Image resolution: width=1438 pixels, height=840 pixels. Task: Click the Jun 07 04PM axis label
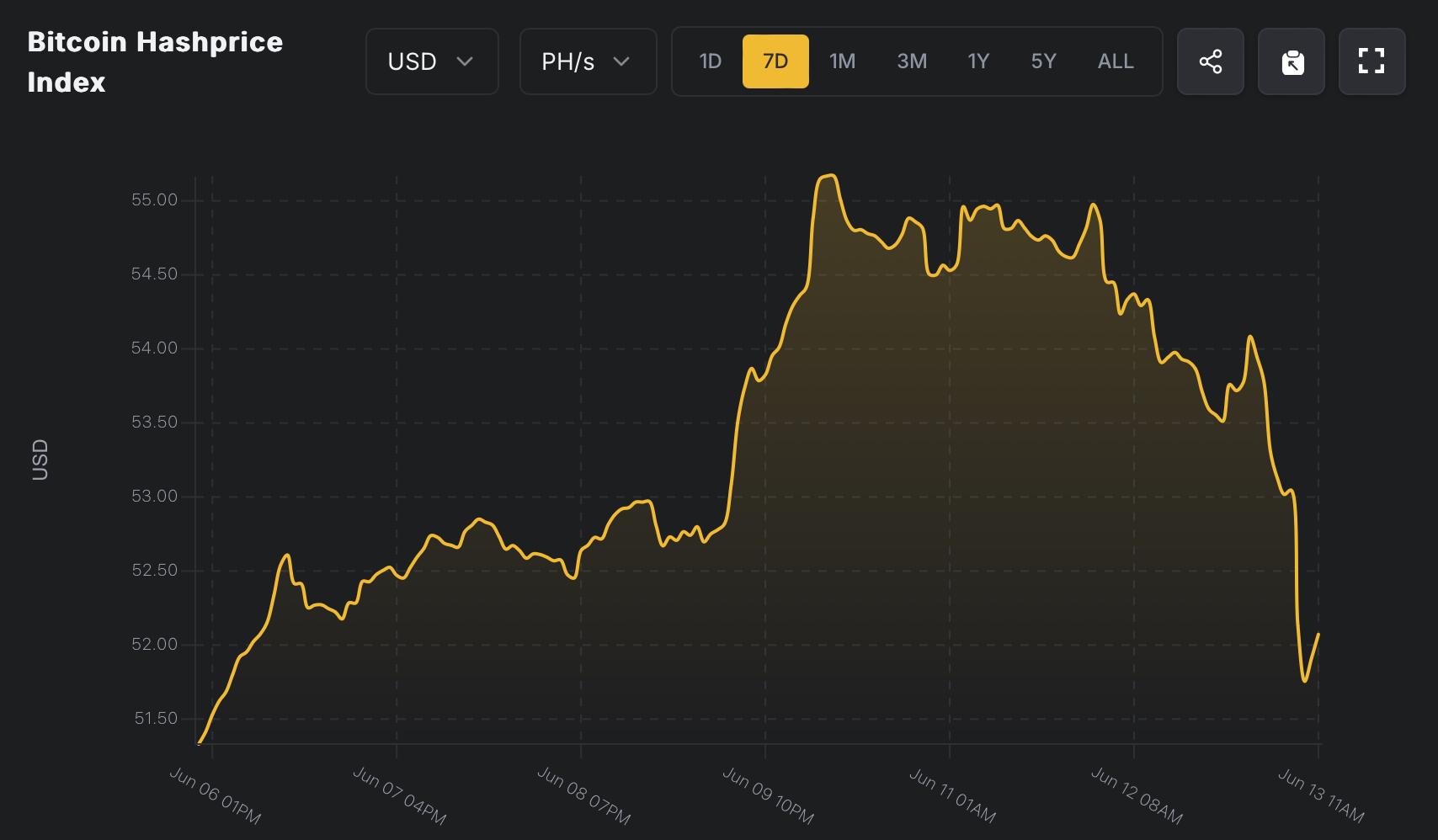(x=399, y=795)
